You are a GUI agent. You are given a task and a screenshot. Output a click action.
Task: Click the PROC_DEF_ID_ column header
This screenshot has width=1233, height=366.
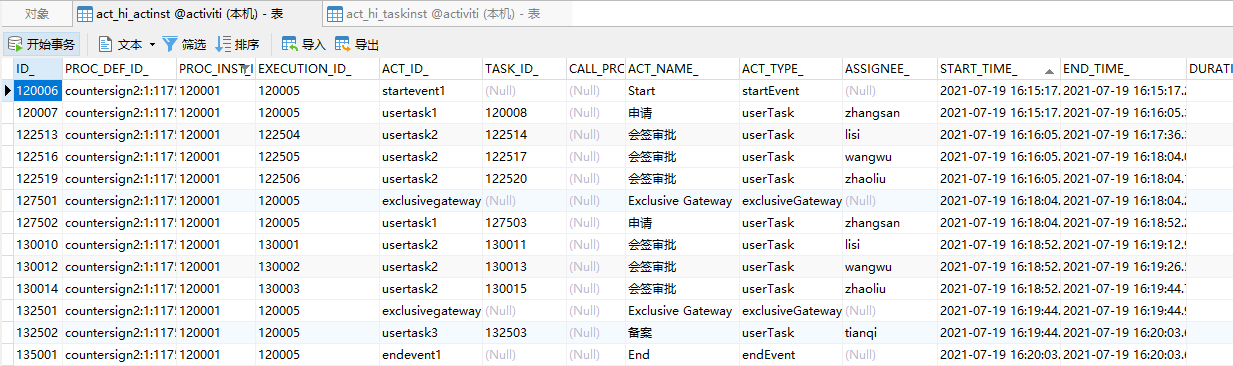tap(119, 68)
